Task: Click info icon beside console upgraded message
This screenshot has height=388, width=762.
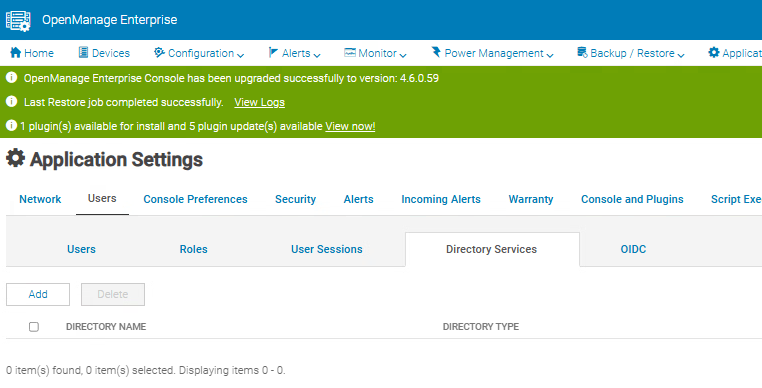Action: coord(11,78)
